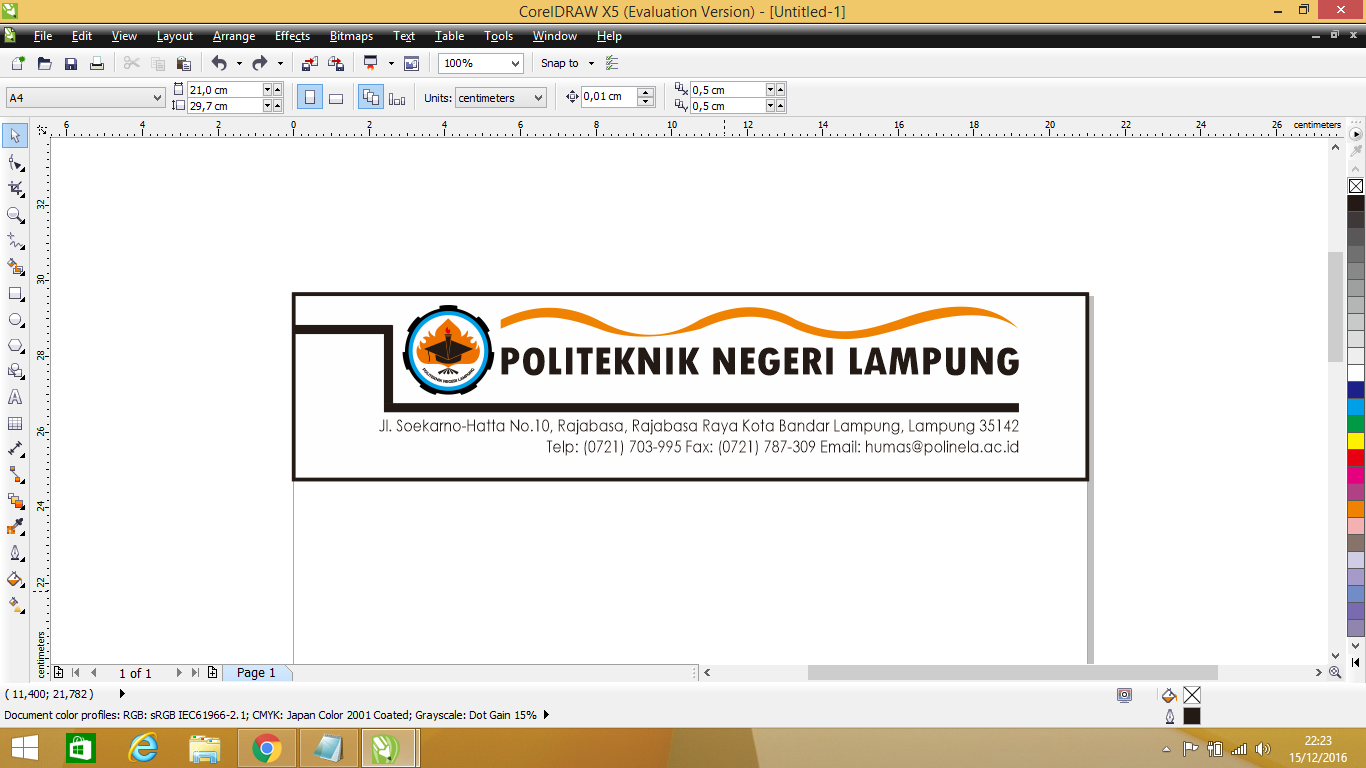Apply the red palette swatch
The image size is (1366, 768).
click(x=1356, y=457)
